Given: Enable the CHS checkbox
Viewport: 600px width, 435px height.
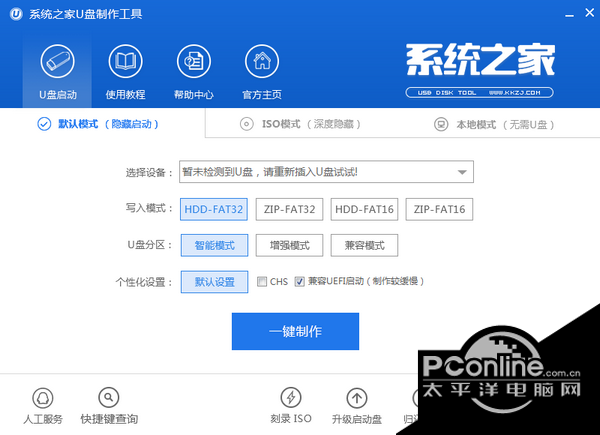Looking at the screenshot, I should pos(262,282).
